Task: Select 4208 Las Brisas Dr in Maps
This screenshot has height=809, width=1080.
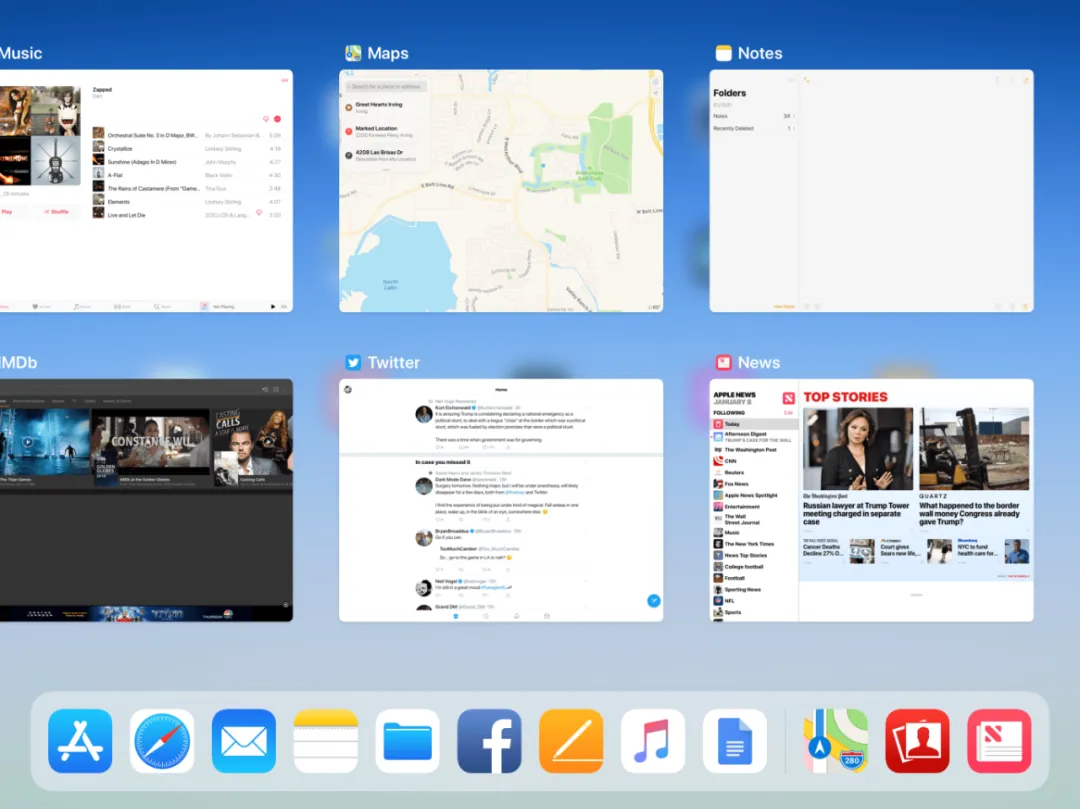Action: point(386,155)
